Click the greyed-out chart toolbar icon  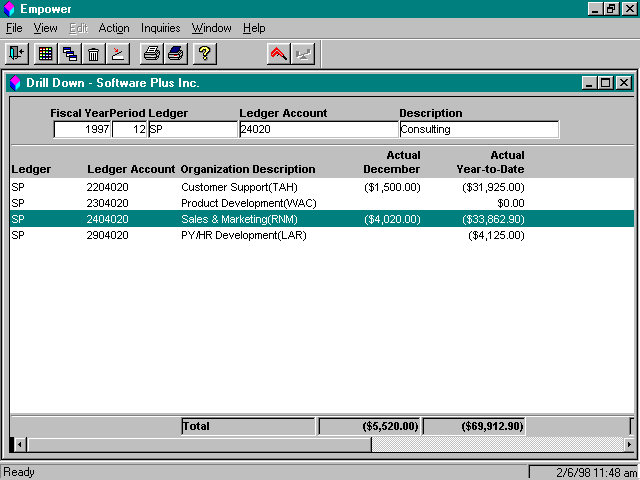(x=303, y=53)
